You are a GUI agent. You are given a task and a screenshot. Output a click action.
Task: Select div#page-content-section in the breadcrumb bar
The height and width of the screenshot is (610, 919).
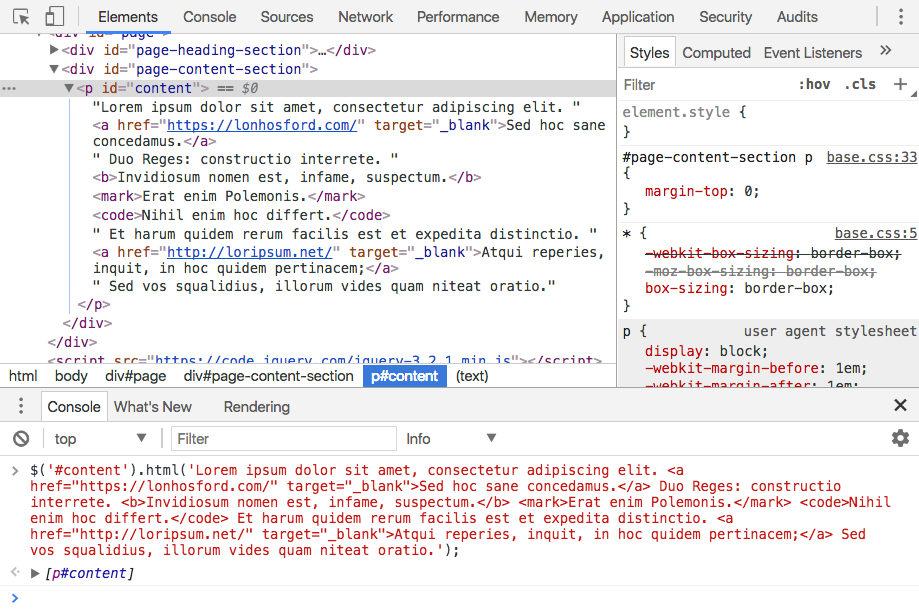point(268,376)
